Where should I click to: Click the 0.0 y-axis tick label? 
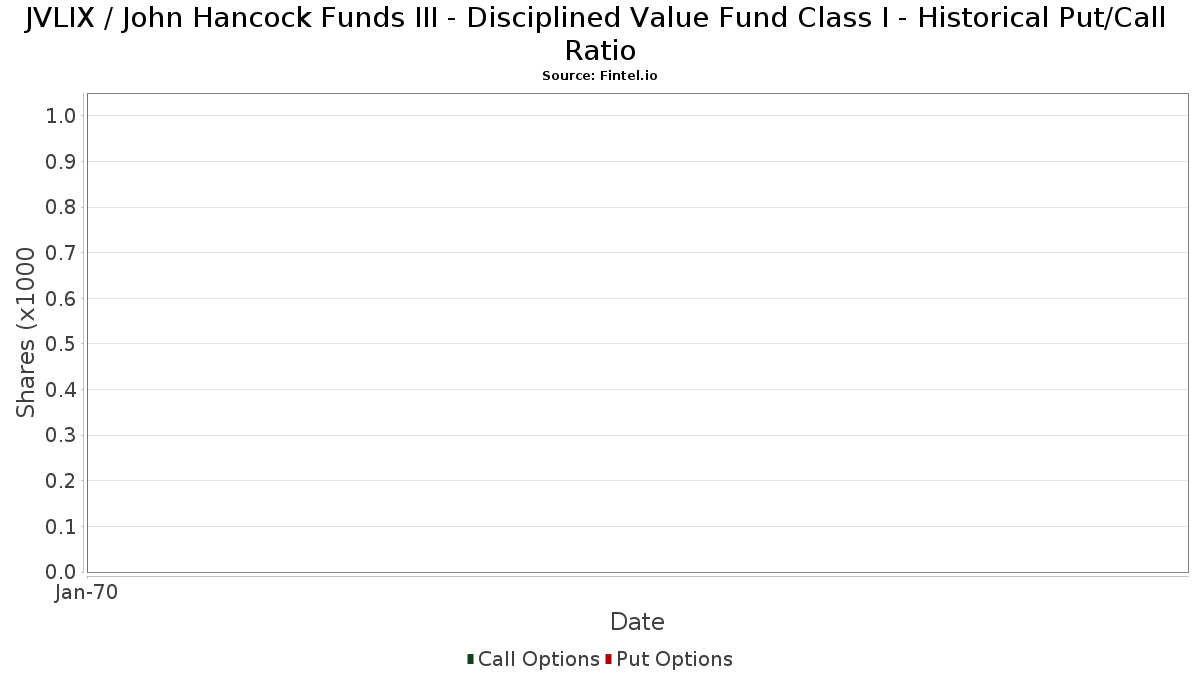61,572
